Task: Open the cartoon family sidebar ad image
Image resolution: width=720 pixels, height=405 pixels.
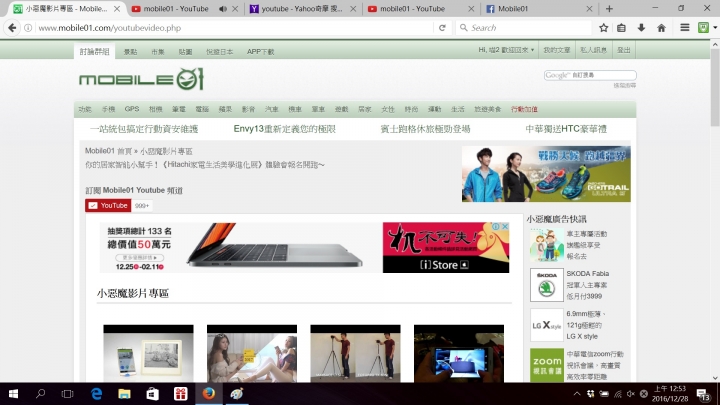Action: [x=546, y=245]
